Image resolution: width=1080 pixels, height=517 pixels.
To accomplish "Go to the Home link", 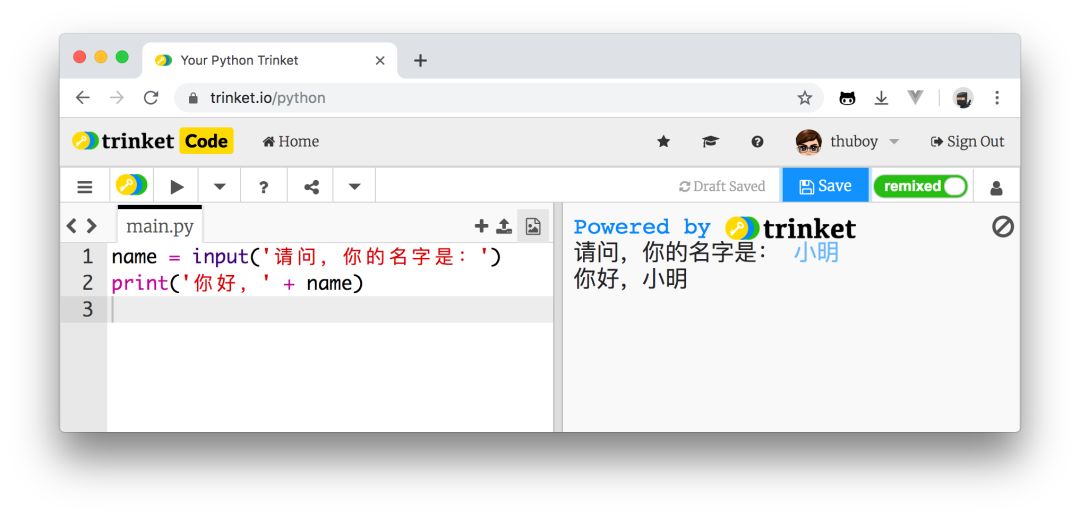I will 291,142.
